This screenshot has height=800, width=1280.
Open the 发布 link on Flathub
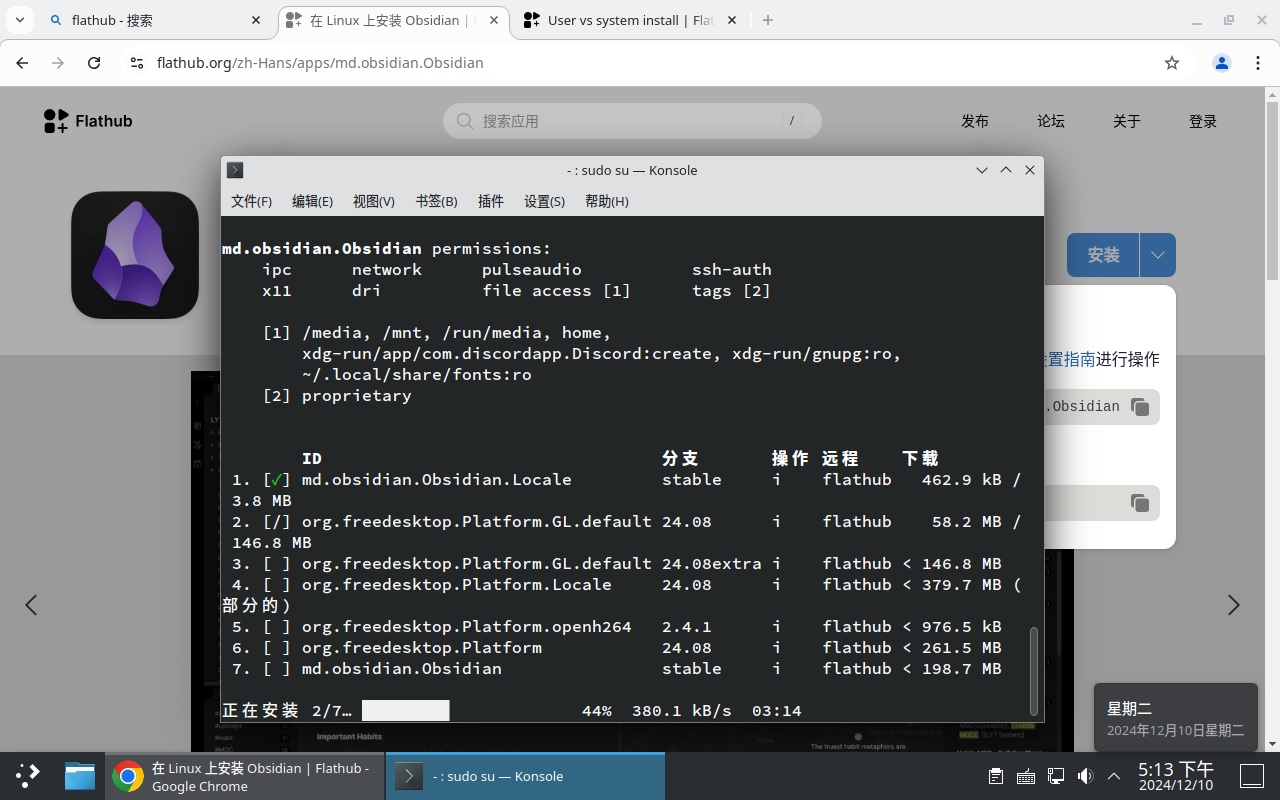tap(975, 121)
